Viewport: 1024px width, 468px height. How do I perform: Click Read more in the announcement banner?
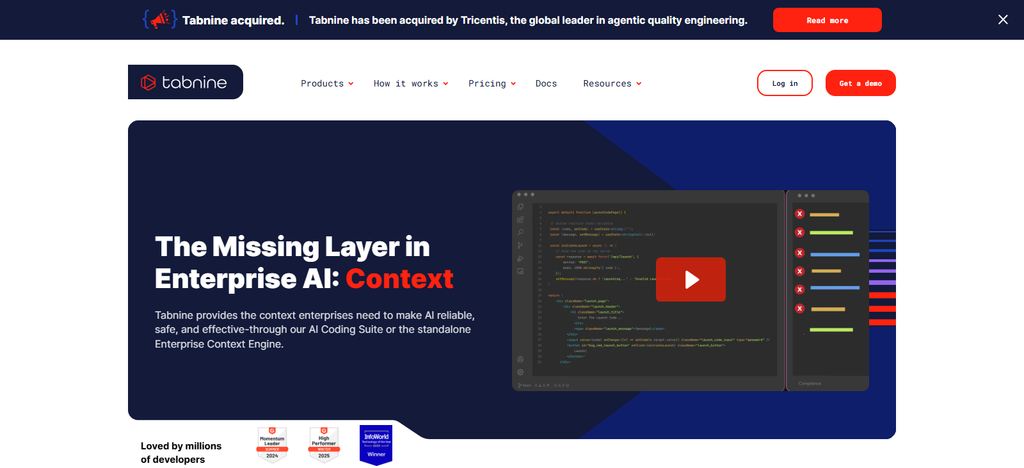[827, 20]
